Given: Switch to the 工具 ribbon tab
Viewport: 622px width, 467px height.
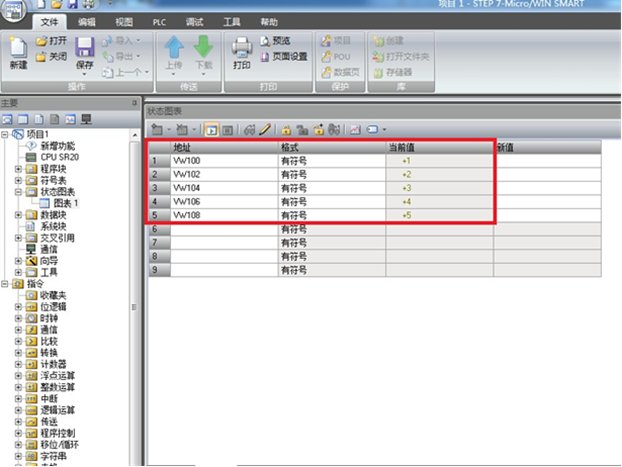Looking at the screenshot, I should click(232, 22).
